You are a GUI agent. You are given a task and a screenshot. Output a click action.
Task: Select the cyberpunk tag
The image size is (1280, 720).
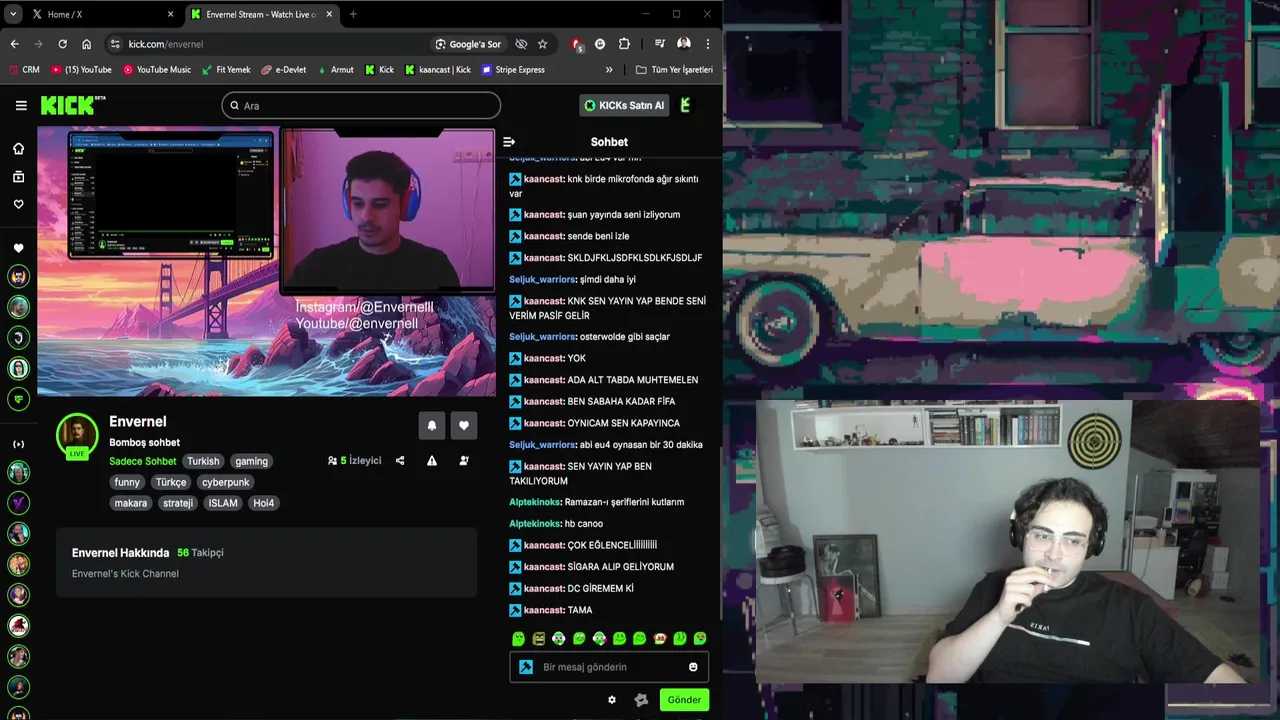tap(226, 482)
